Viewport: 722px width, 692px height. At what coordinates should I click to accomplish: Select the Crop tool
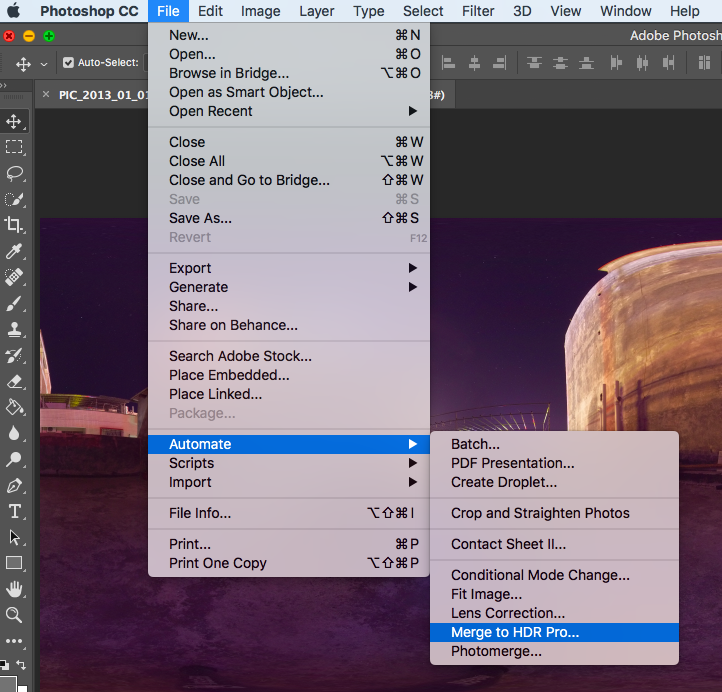[14, 225]
